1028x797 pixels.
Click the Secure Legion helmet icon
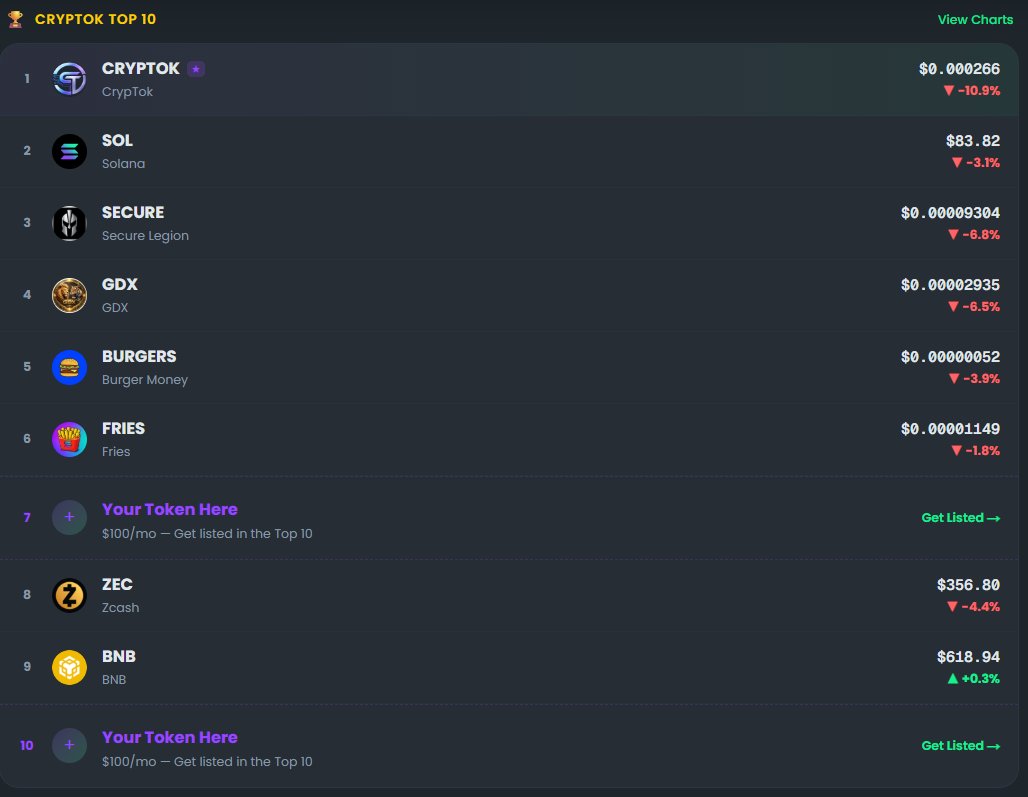point(70,223)
